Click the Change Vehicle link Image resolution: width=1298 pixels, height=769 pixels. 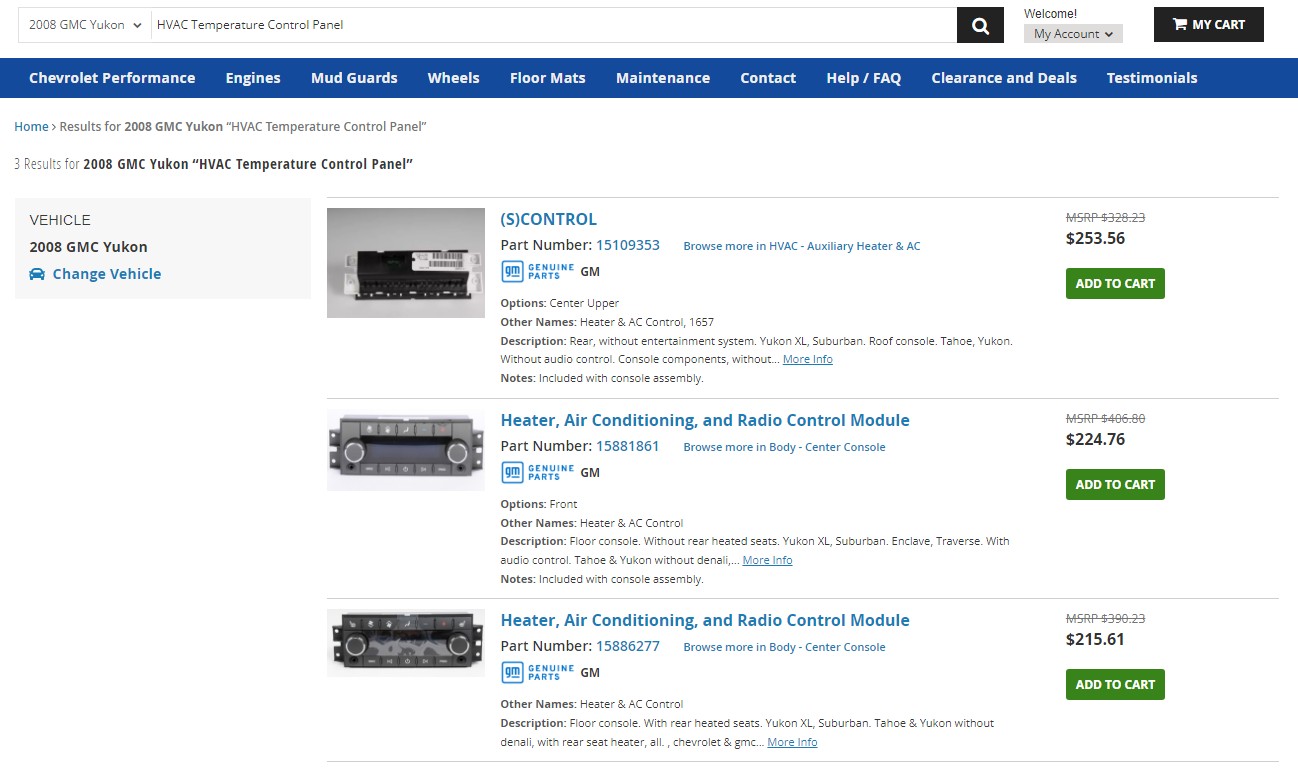pos(107,274)
